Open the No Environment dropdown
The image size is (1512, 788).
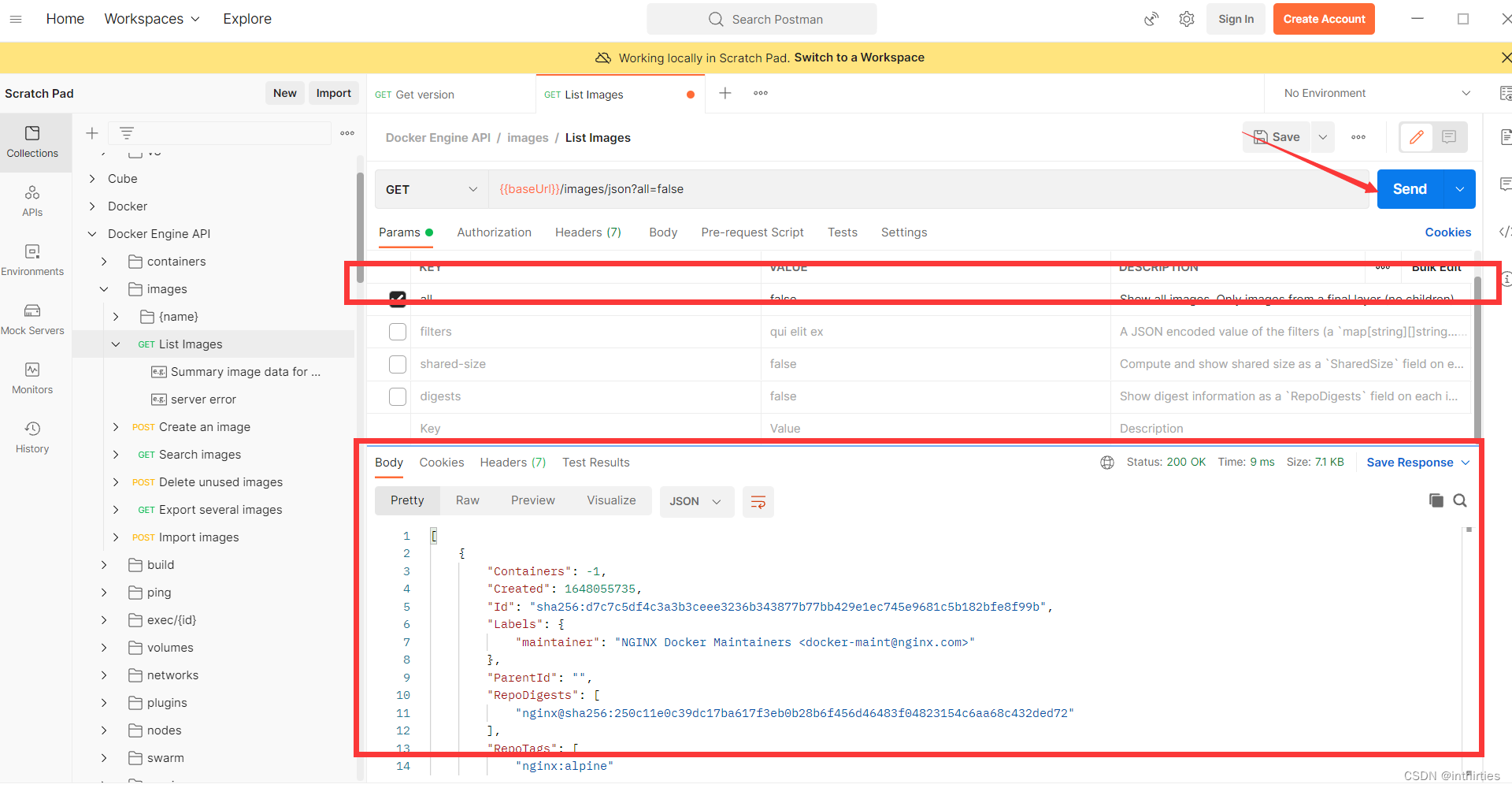point(1377,93)
